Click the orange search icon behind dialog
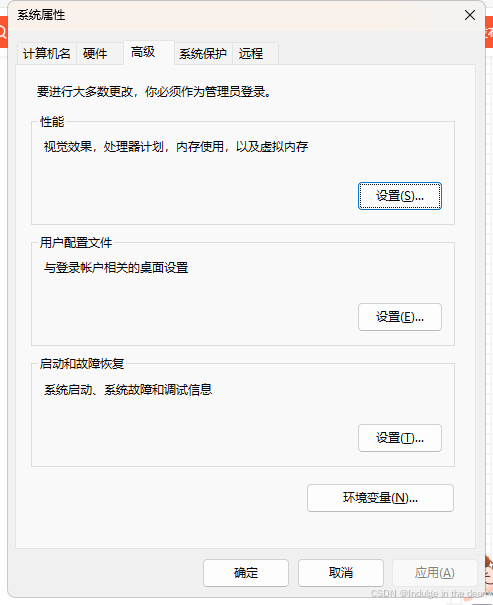 (x=3, y=32)
